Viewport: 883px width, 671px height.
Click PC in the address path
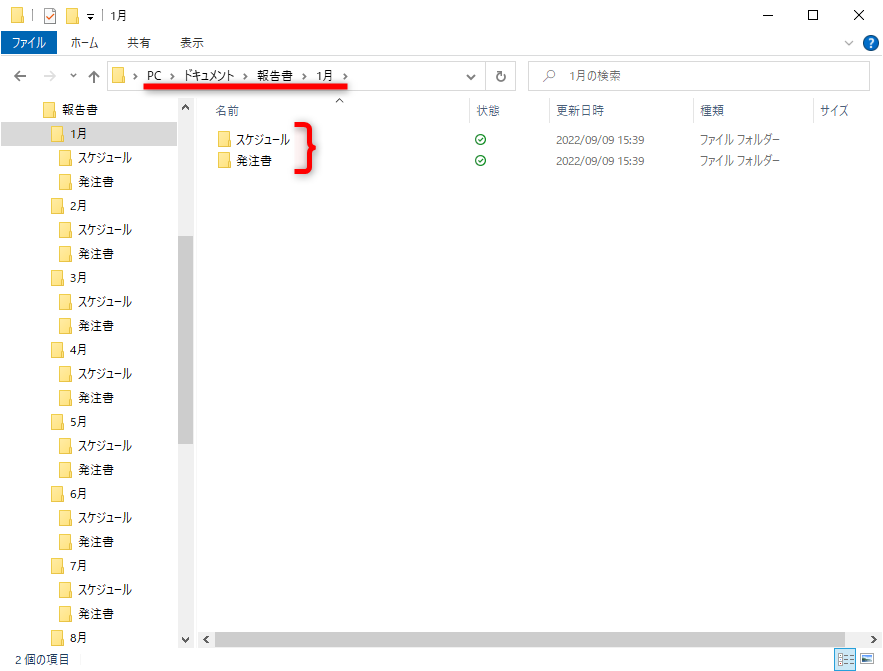154,75
